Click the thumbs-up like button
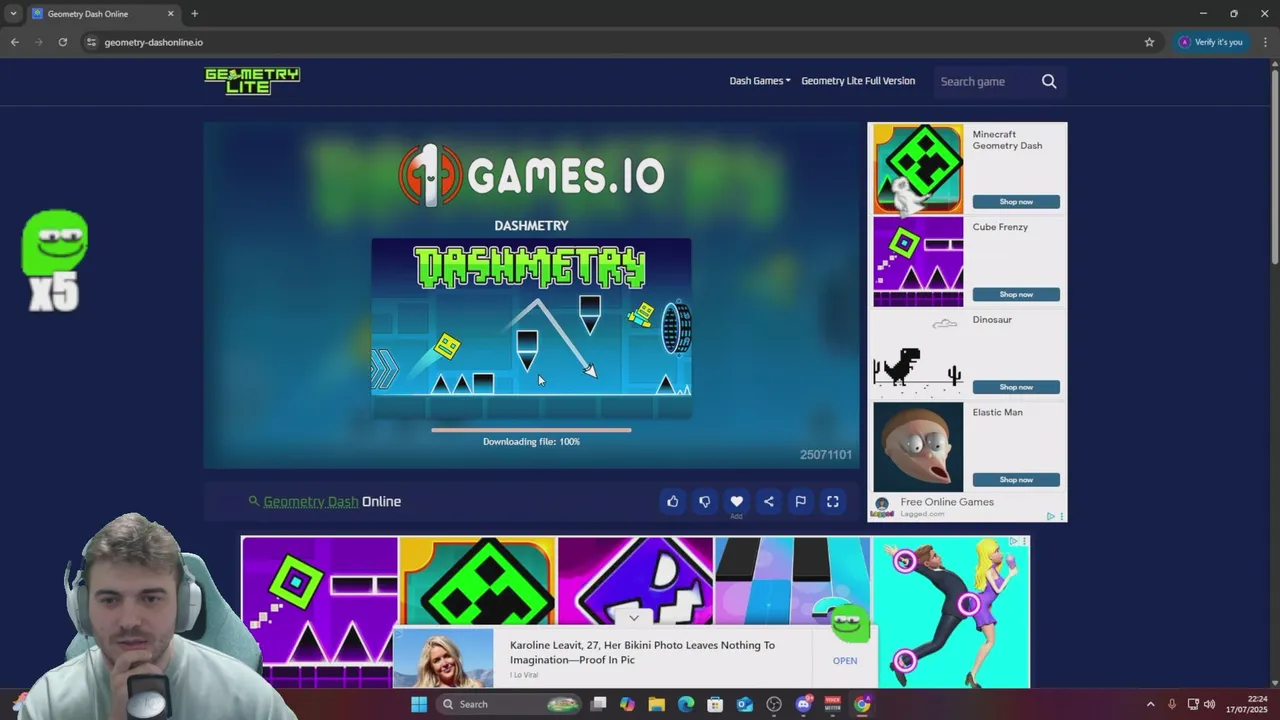Image resolution: width=1280 pixels, height=720 pixels. 673,501
